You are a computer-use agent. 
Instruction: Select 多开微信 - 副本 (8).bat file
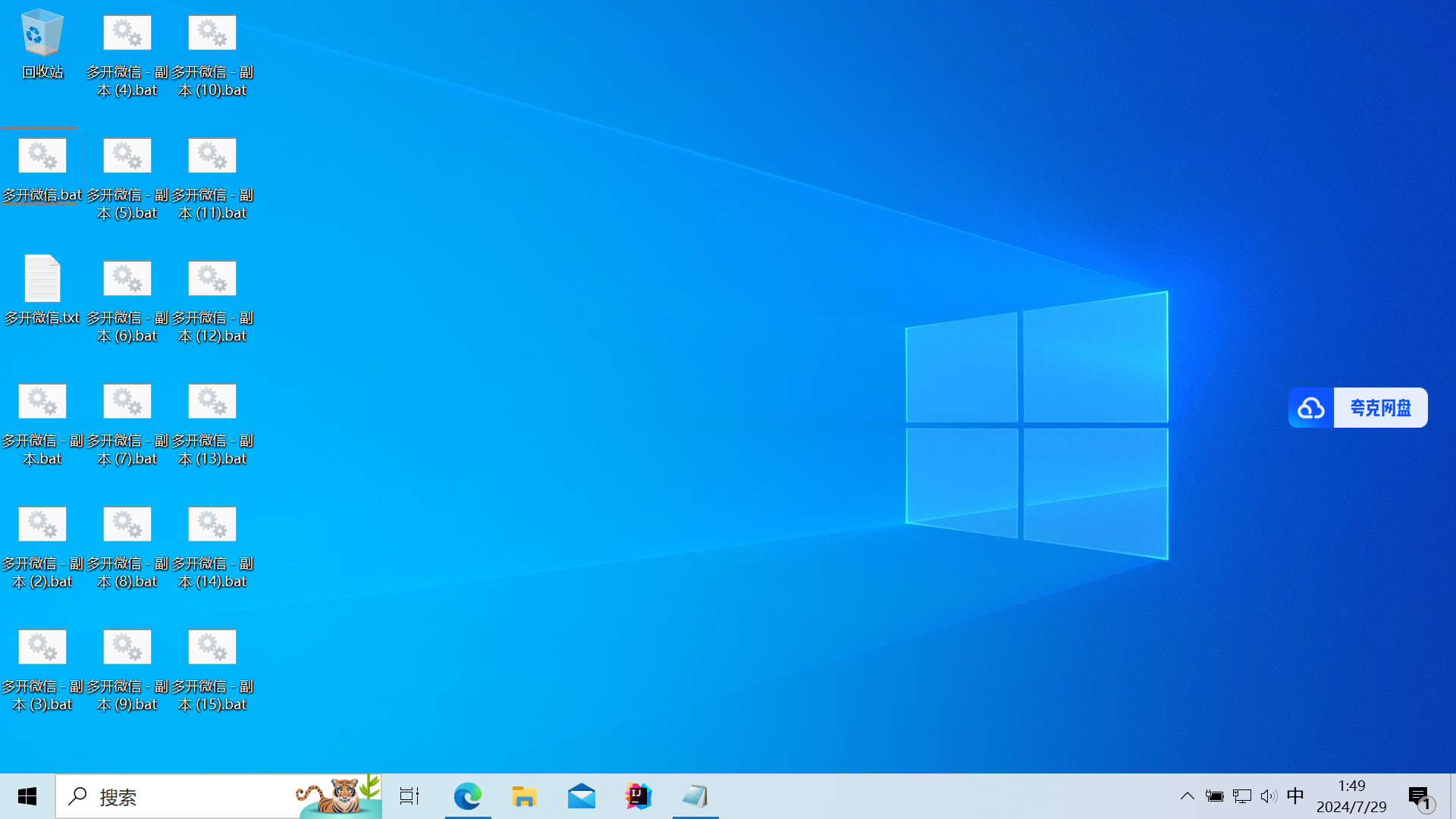tap(127, 548)
